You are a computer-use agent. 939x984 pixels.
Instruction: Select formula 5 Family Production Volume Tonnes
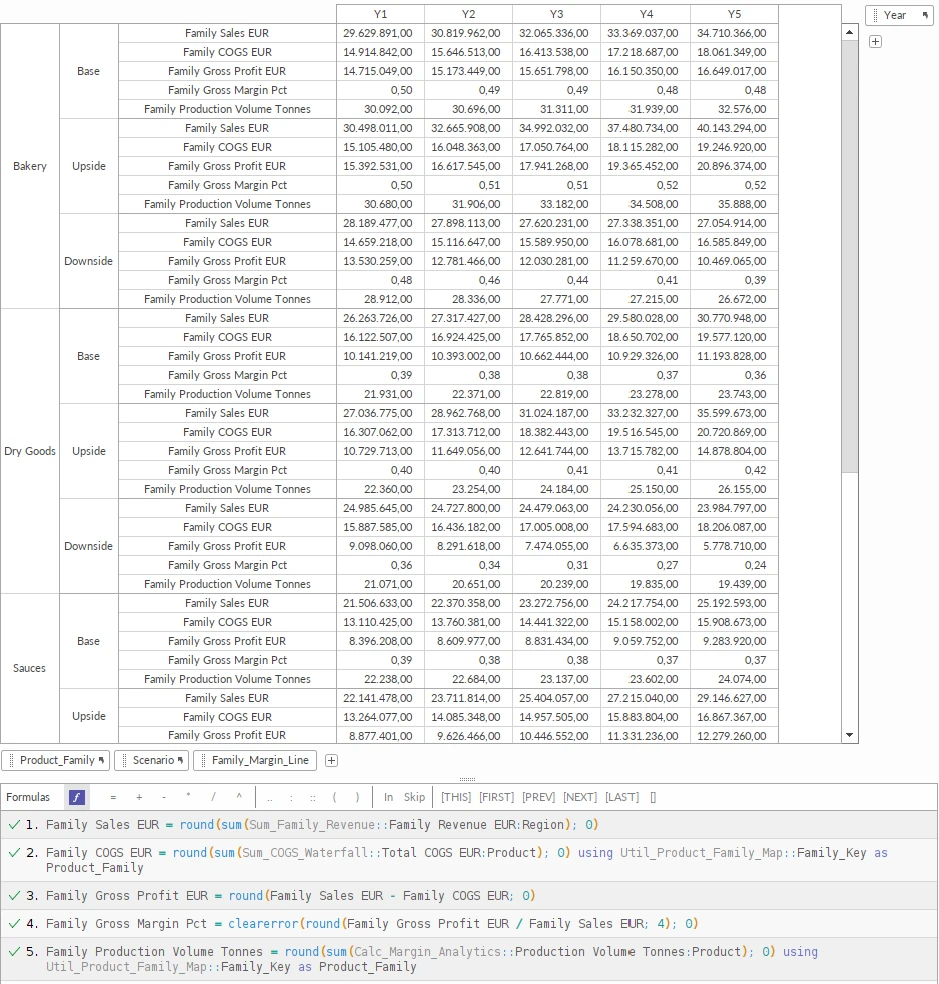(x=469, y=959)
